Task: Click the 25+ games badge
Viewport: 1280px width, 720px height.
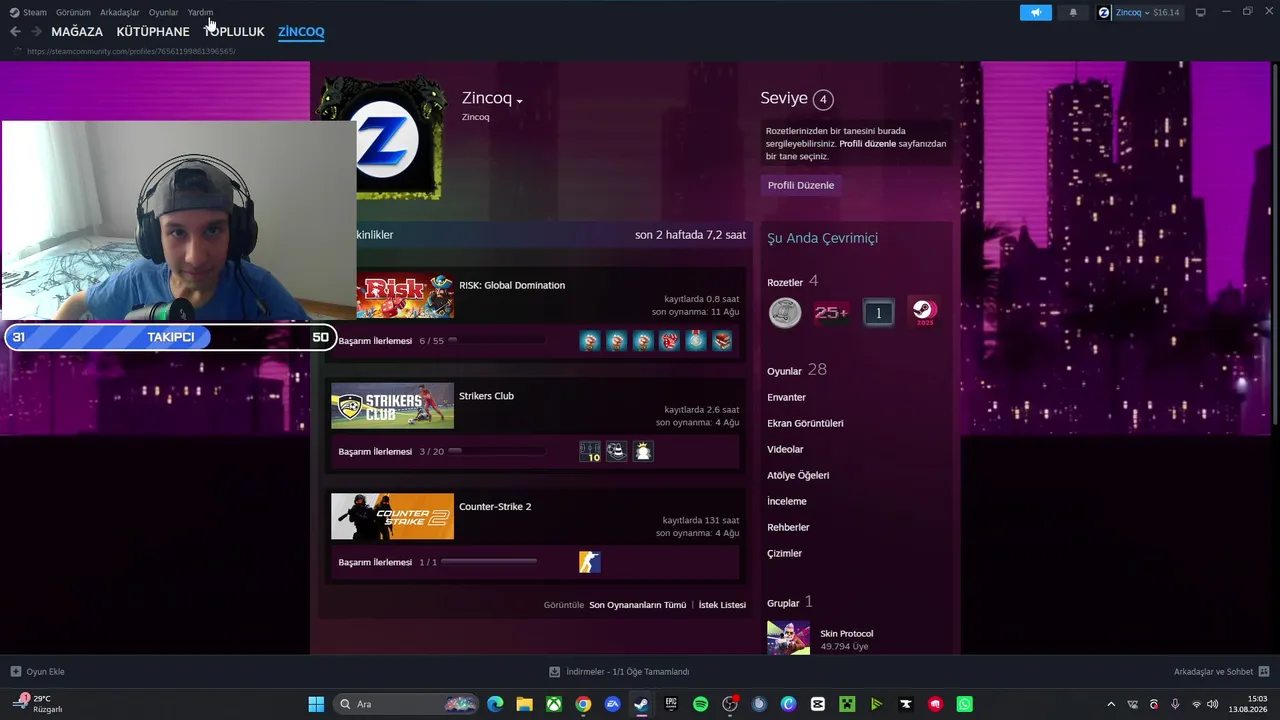Action: (831, 313)
